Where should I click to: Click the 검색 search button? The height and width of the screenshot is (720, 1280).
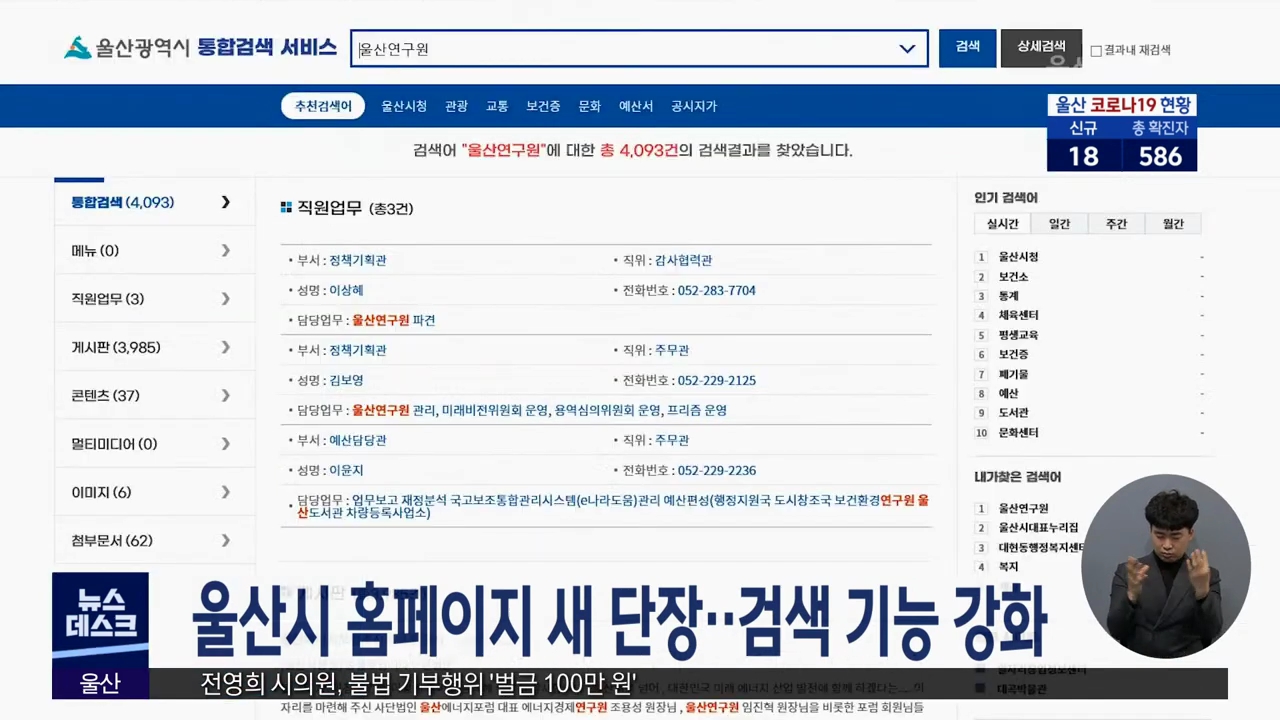pos(967,47)
